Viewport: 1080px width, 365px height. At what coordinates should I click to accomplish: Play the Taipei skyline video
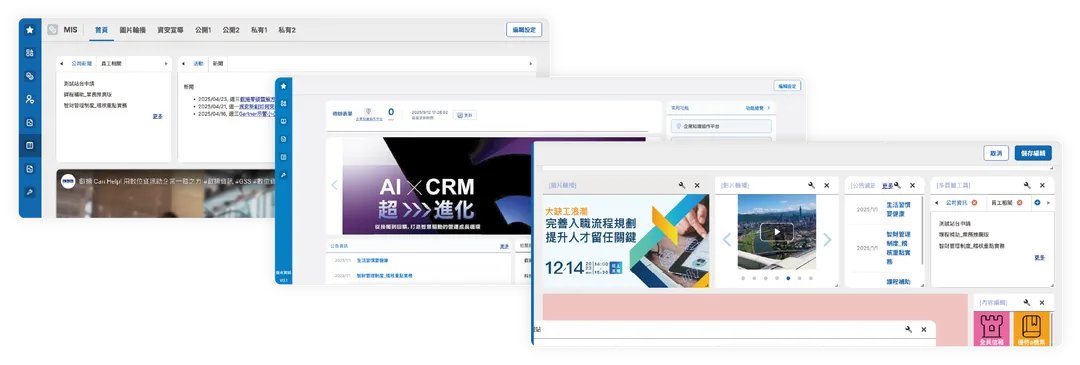(777, 232)
